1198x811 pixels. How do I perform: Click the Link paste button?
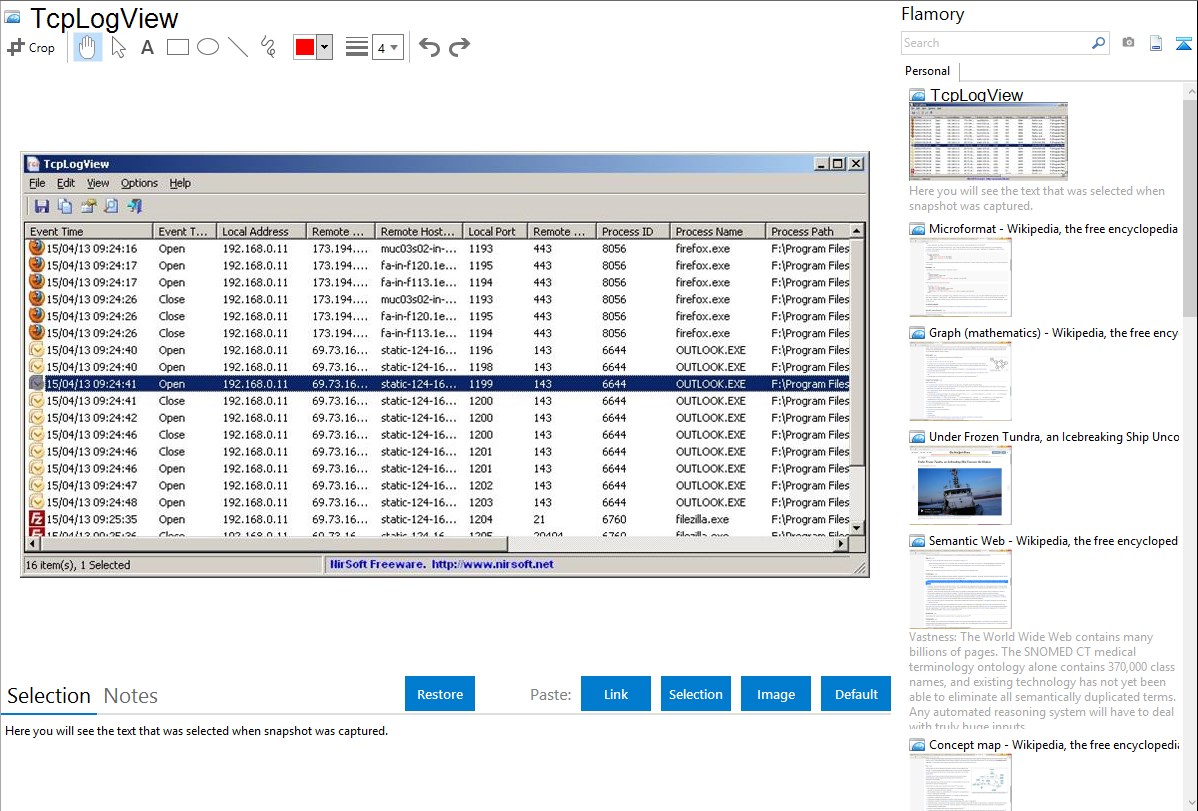[616, 694]
